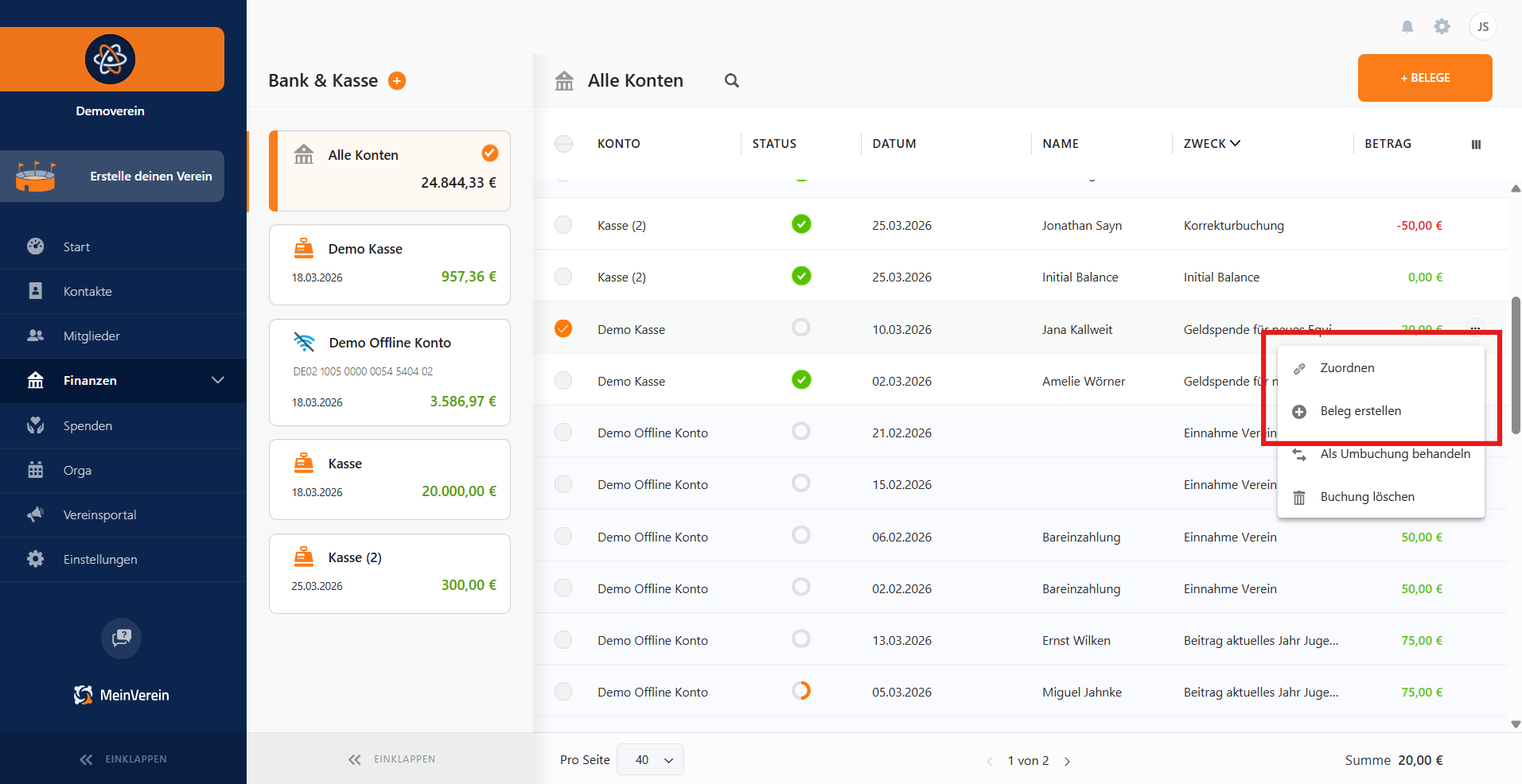Add new account with orange plus icon
The height and width of the screenshot is (784, 1522).
click(x=396, y=81)
